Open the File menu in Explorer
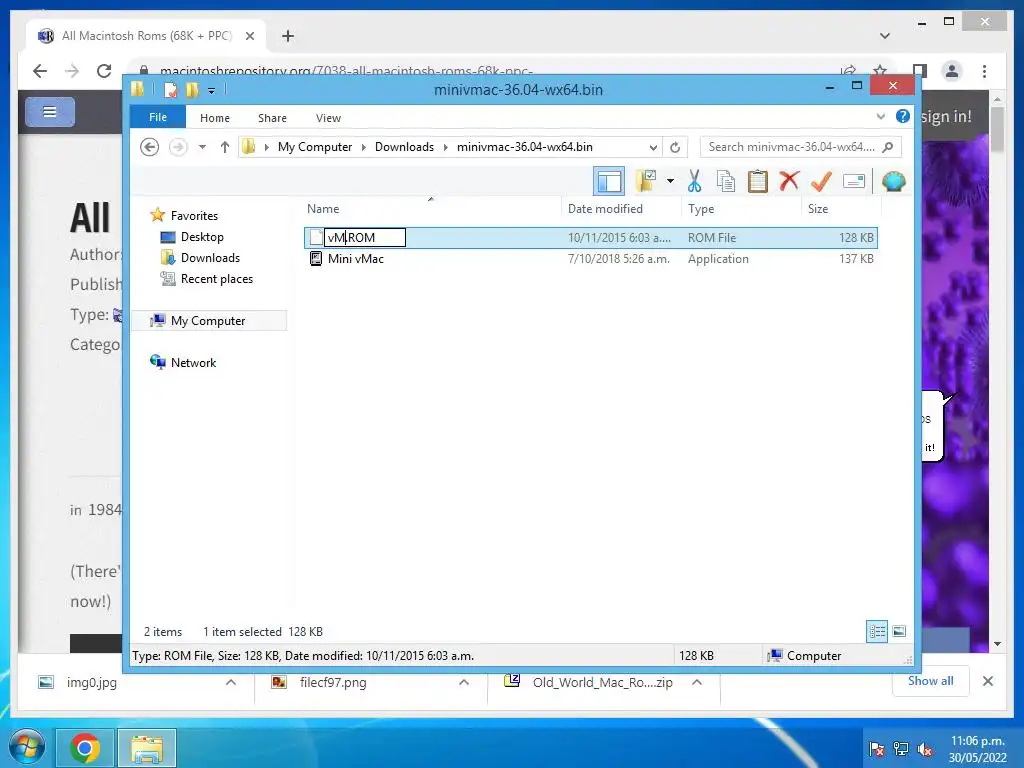Image resolution: width=1024 pixels, height=768 pixels. 157,117
